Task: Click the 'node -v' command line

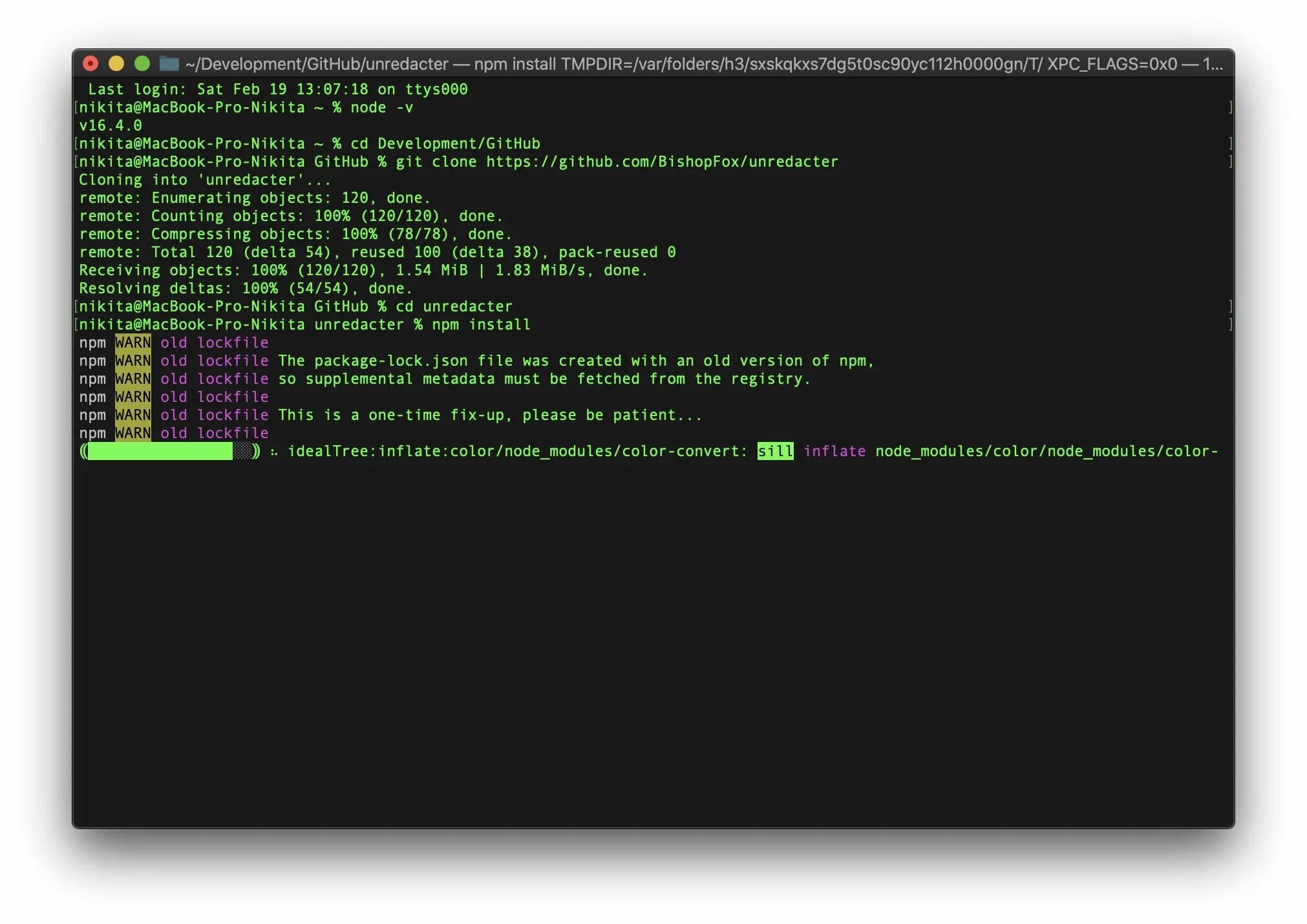Action: pos(246,107)
